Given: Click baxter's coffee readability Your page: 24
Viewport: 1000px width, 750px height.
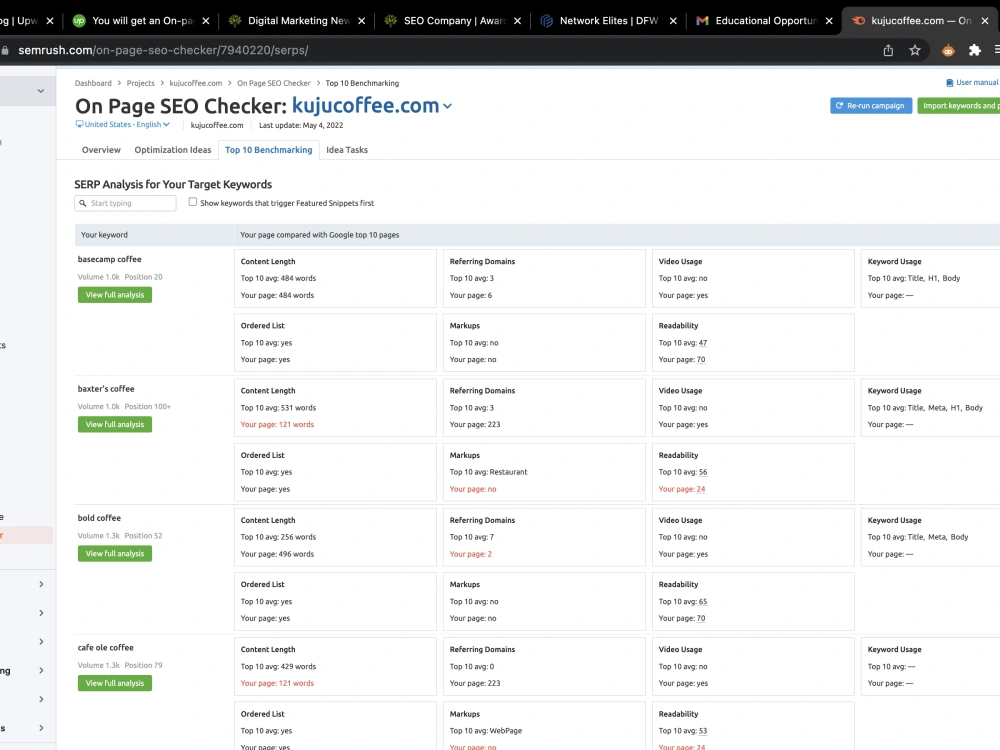Looking at the screenshot, I should (x=682, y=489).
